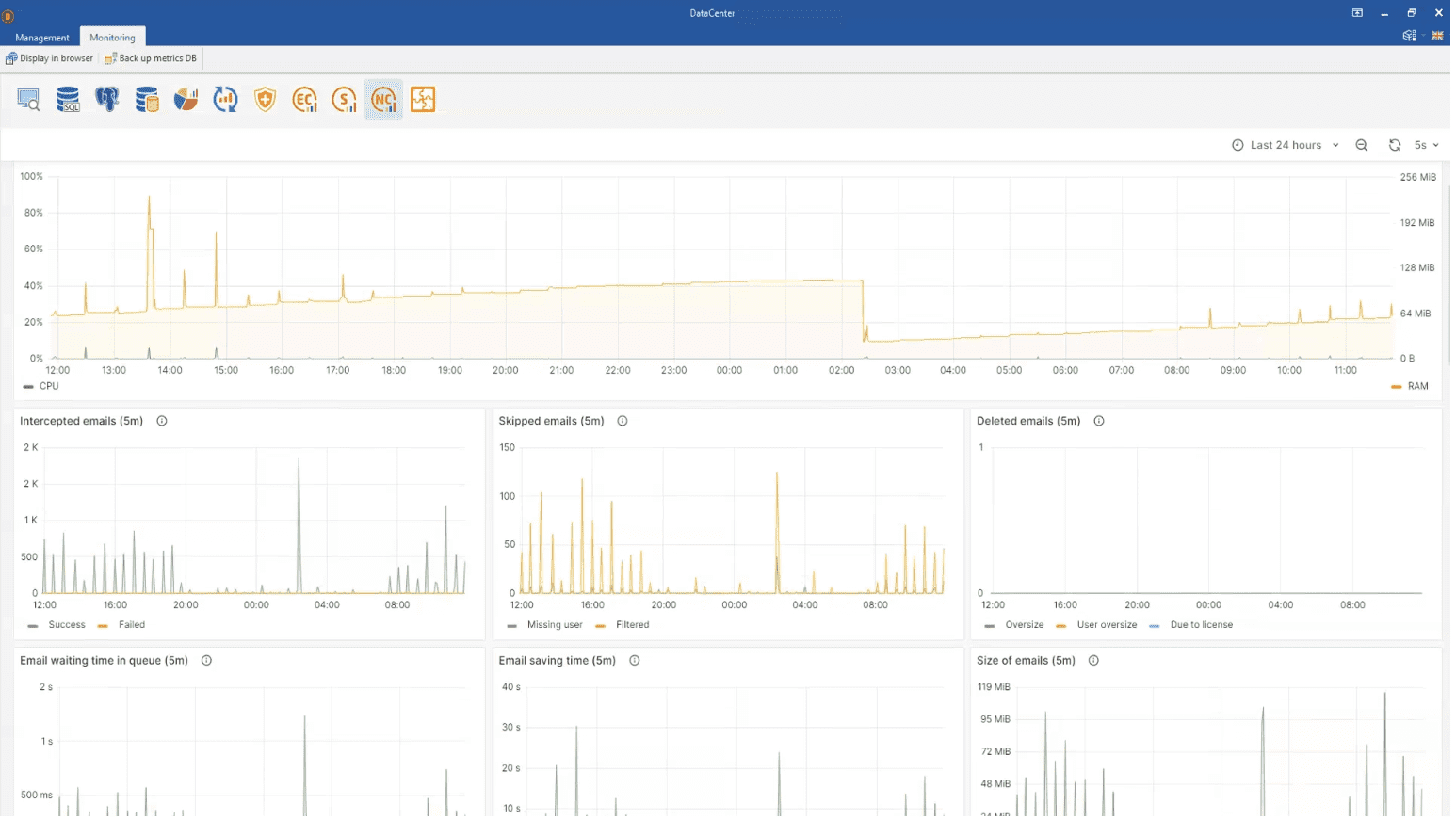Open the Intercepted emails (5m) panel title
The width and height of the screenshot is (1456, 820).
pos(82,421)
